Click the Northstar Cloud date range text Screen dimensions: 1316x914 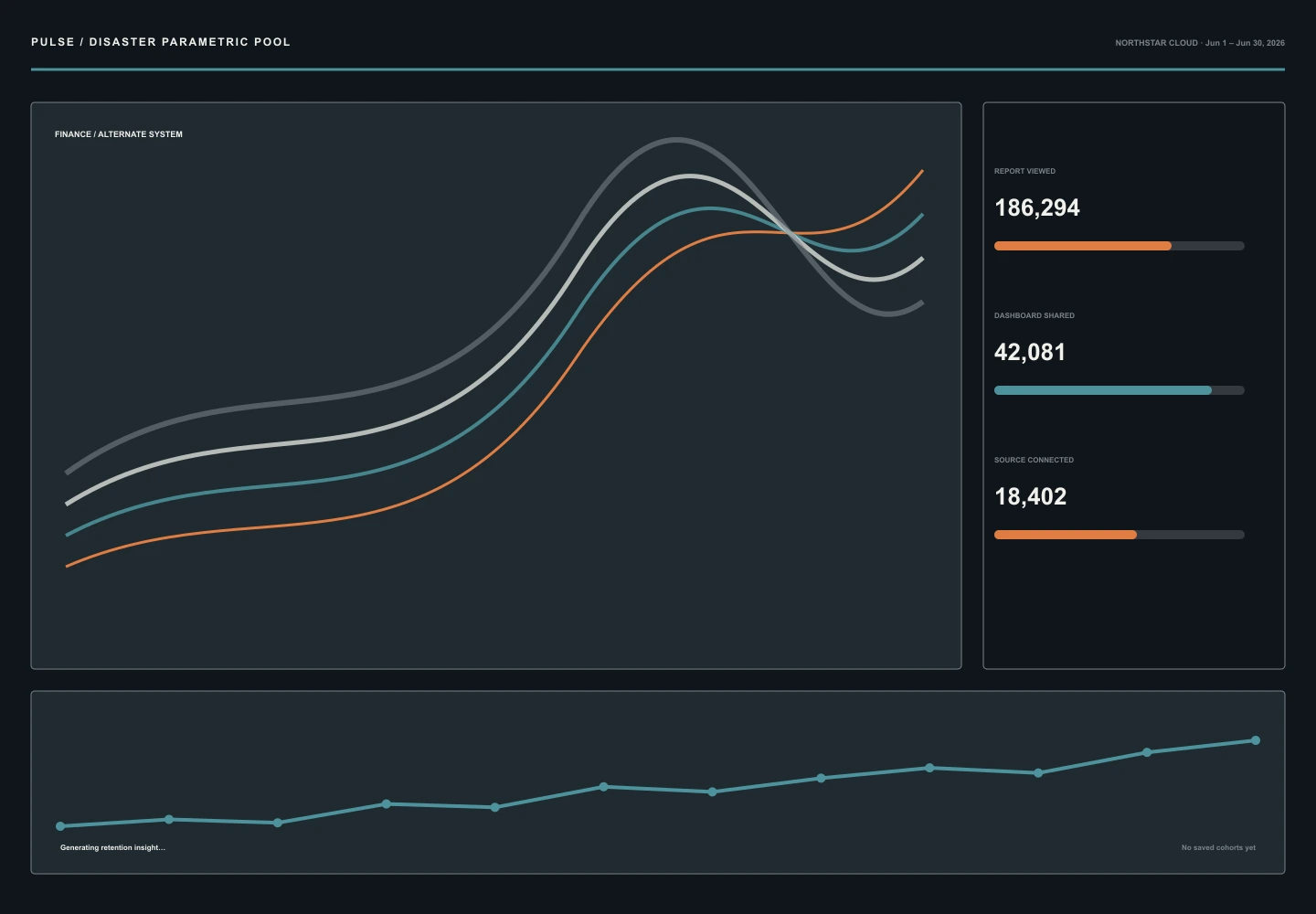[1200, 43]
